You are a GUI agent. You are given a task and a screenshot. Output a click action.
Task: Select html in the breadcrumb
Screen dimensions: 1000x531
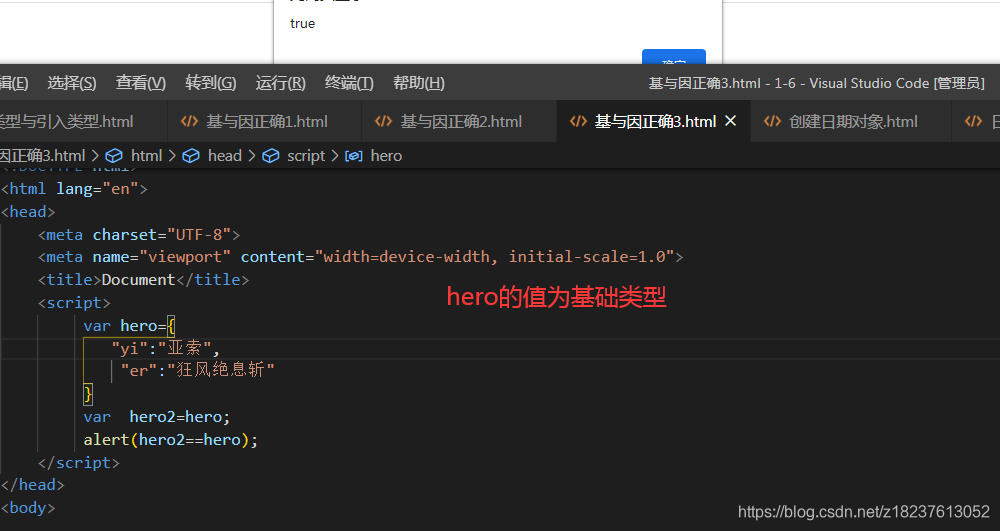147,156
